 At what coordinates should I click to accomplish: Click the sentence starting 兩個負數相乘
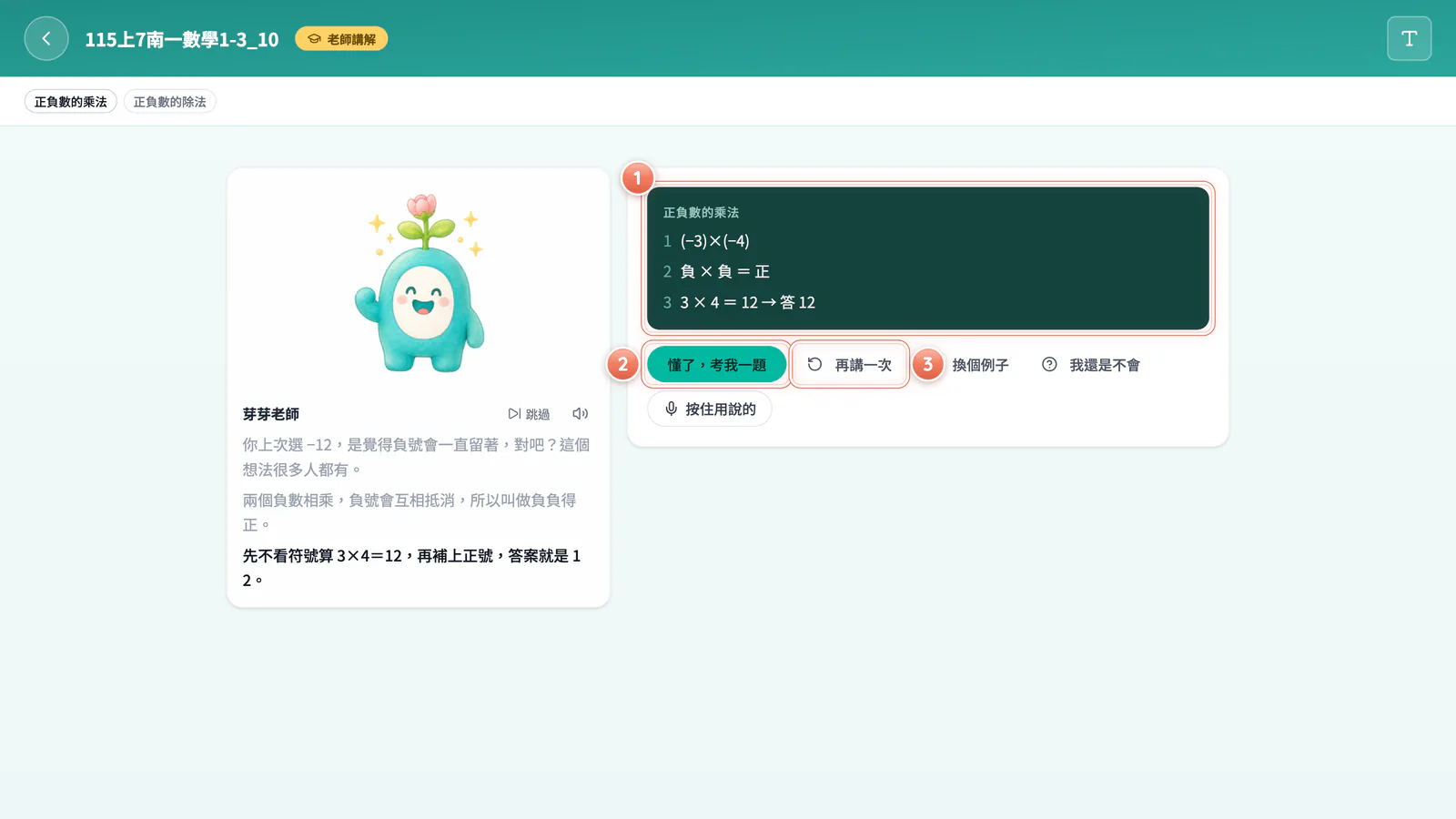(409, 512)
